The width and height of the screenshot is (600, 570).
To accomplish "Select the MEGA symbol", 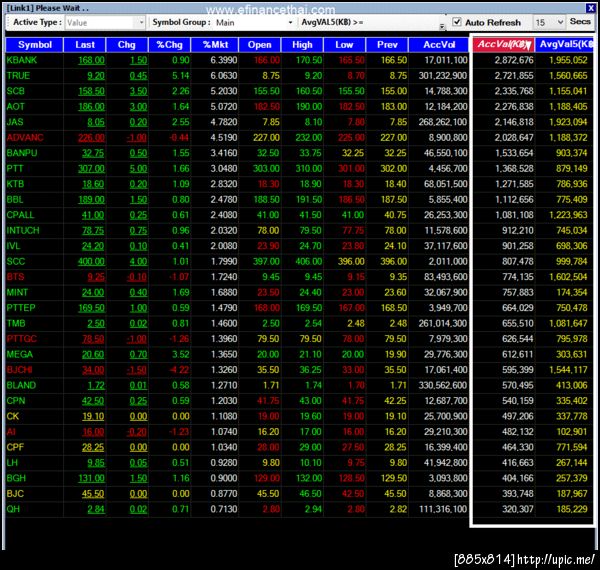I will 20,355.
